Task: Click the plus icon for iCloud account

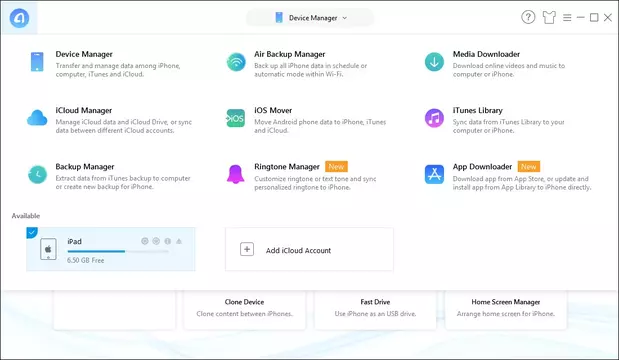Action: 247,249
